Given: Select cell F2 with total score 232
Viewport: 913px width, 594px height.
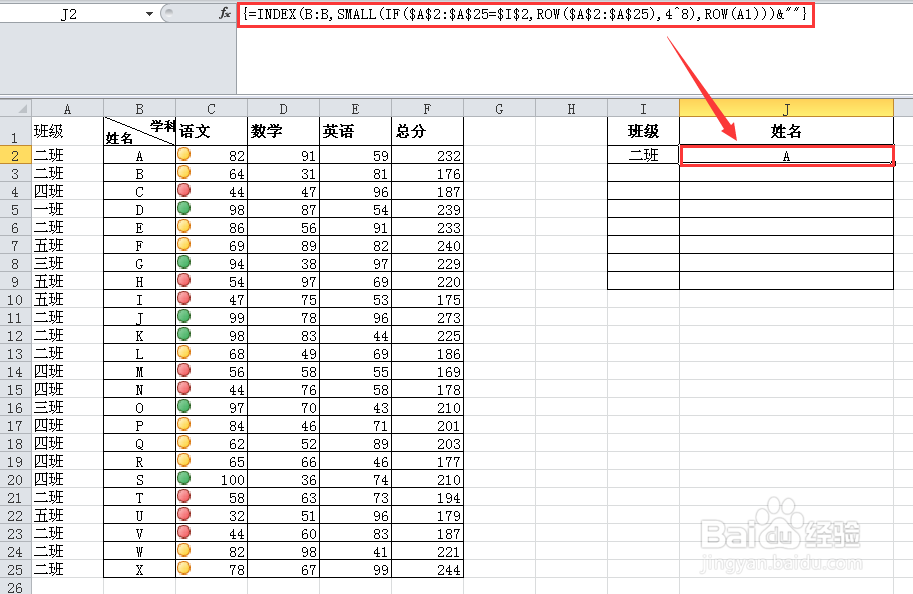Looking at the screenshot, I should (427, 155).
